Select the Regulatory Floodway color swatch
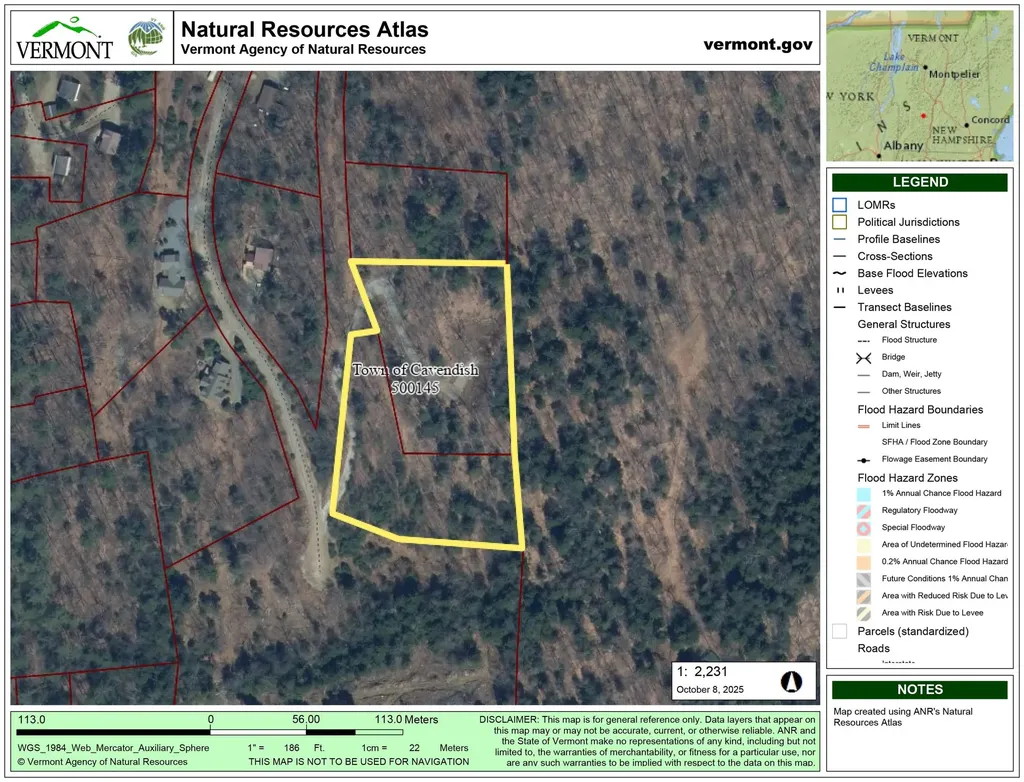Screen dimensions: 1024x782 (864, 510)
